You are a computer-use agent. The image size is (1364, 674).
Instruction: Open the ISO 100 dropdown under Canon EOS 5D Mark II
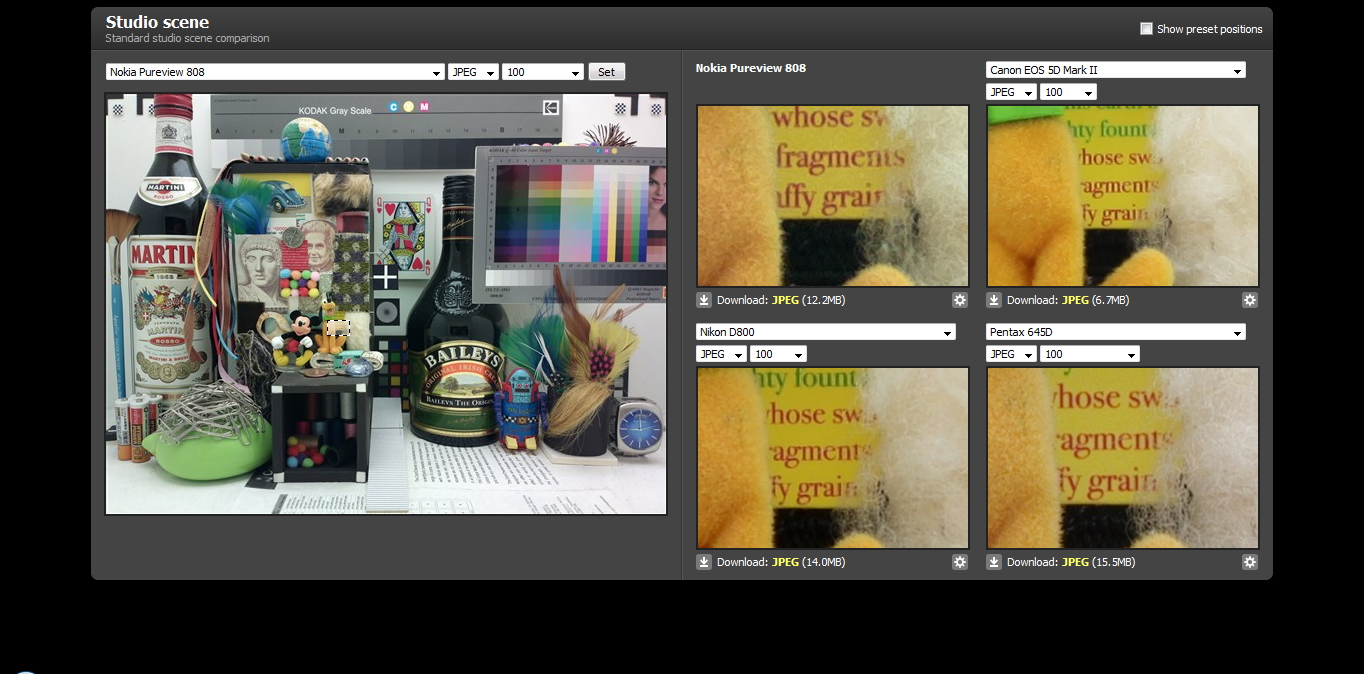coord(1068,92)
